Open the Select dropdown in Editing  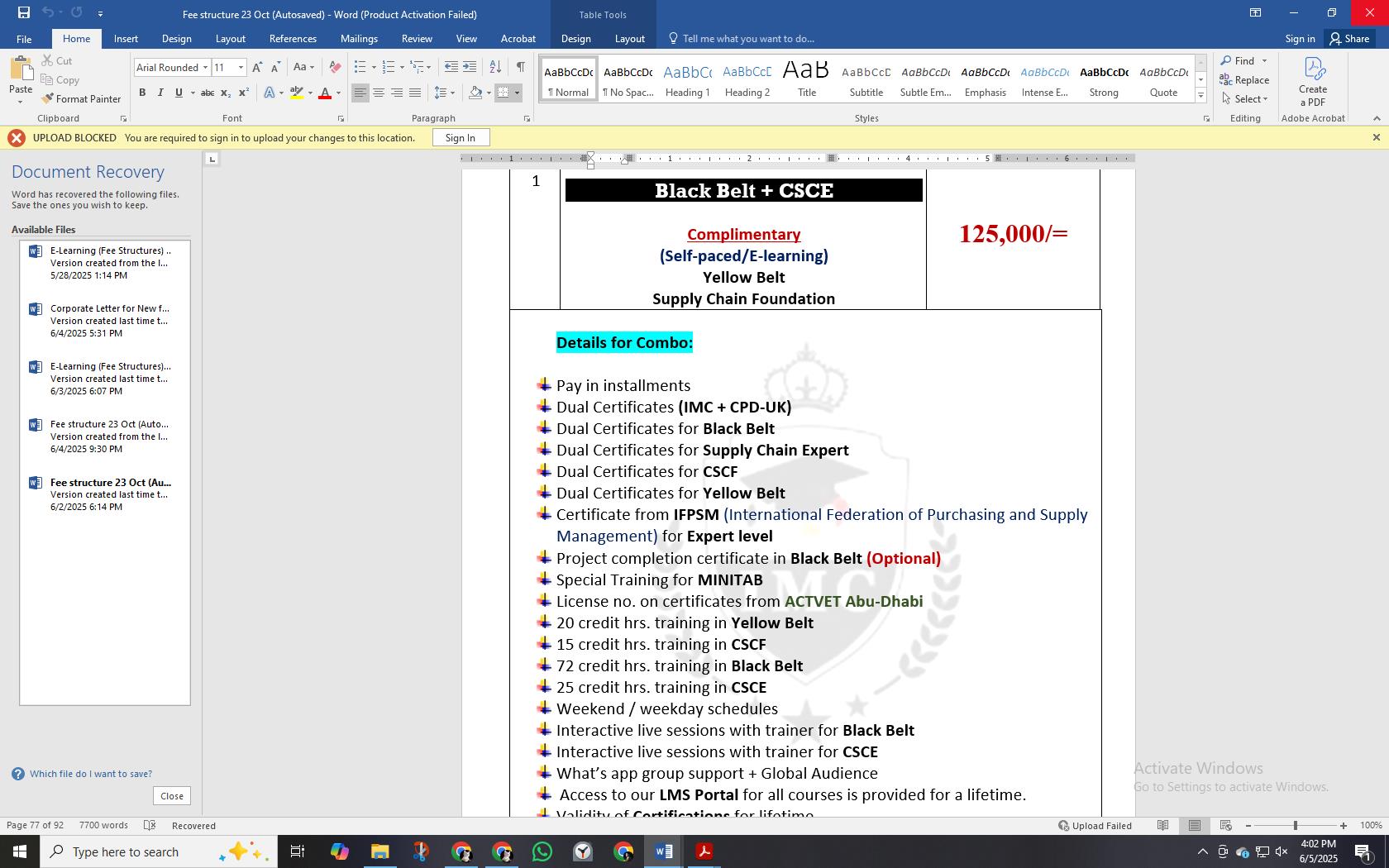pyautogui.click(x=1245, y=98)
